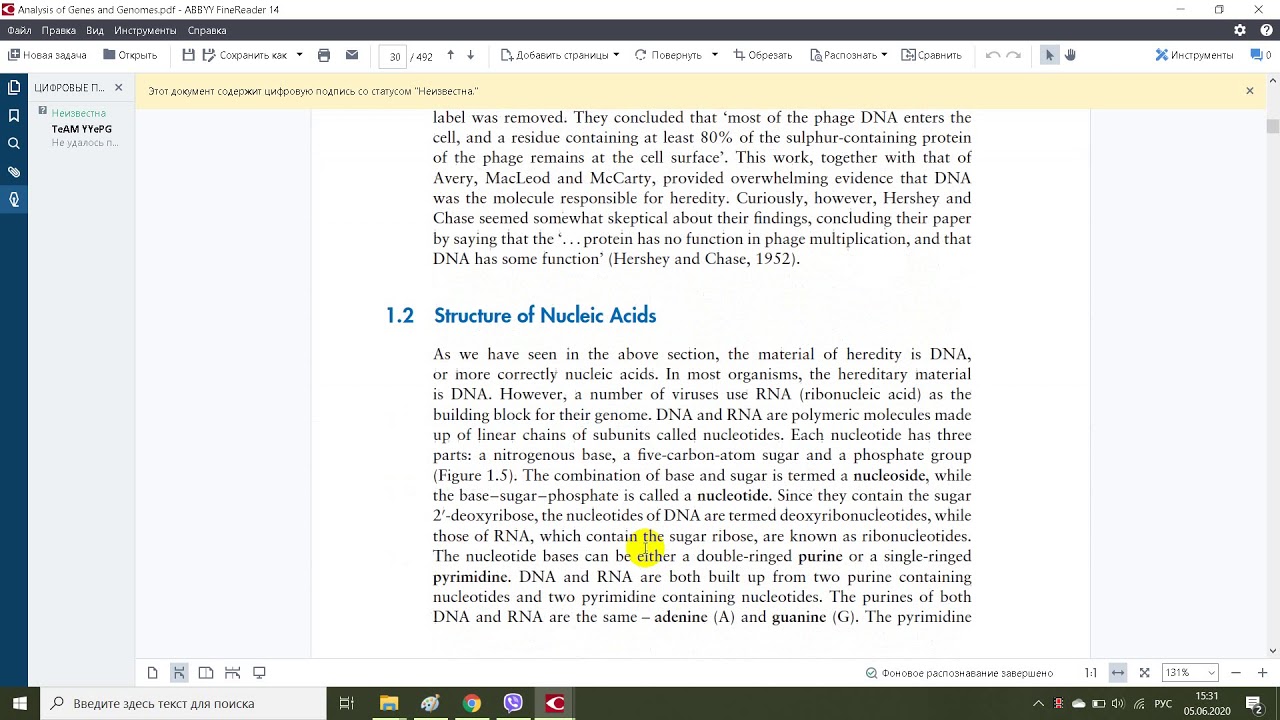Open the 'Распознать' dropdown
This screenshot has width=1280, height=720.
coord(849,55)
